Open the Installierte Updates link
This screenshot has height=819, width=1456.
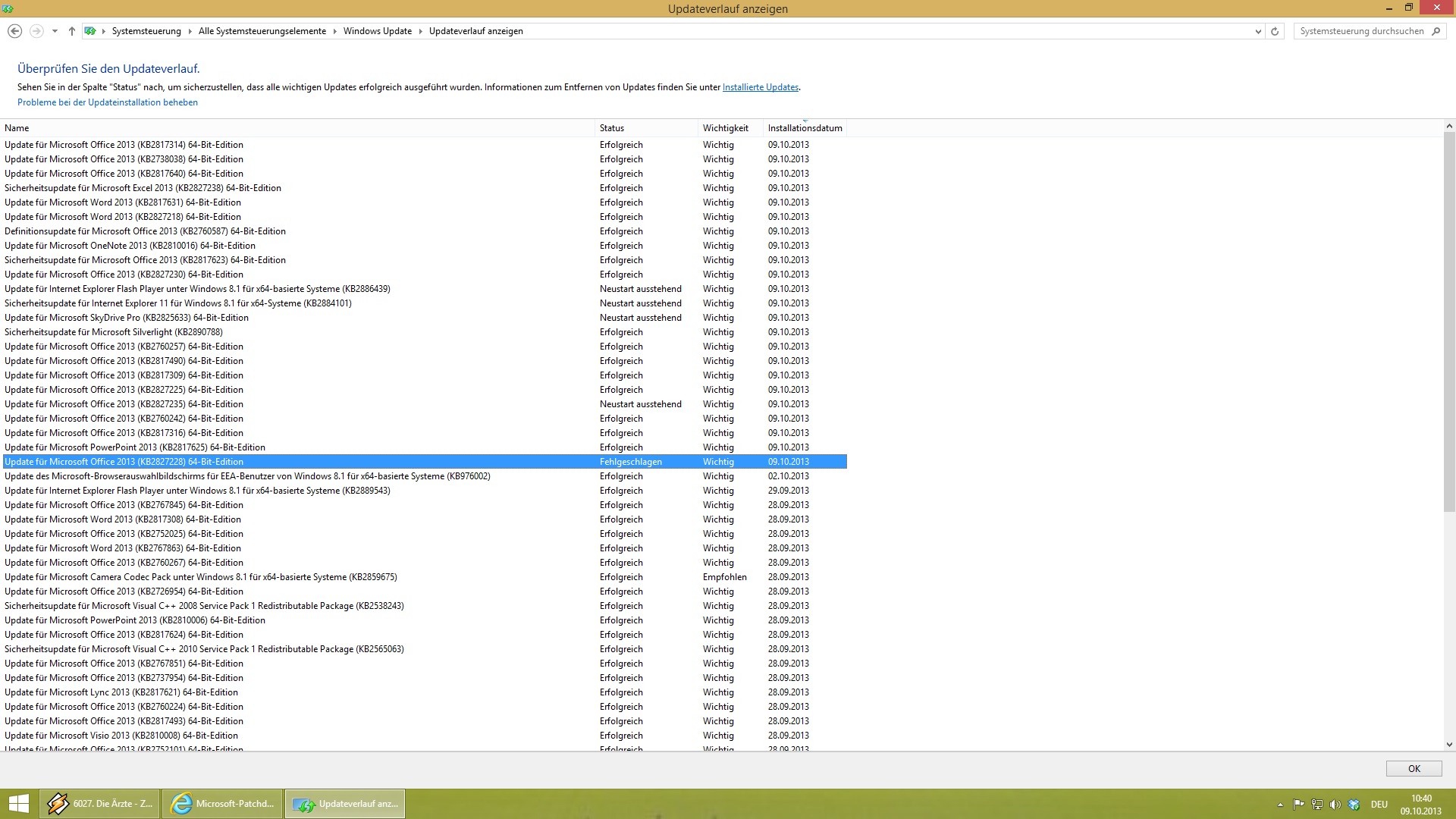tap(760, 87)
